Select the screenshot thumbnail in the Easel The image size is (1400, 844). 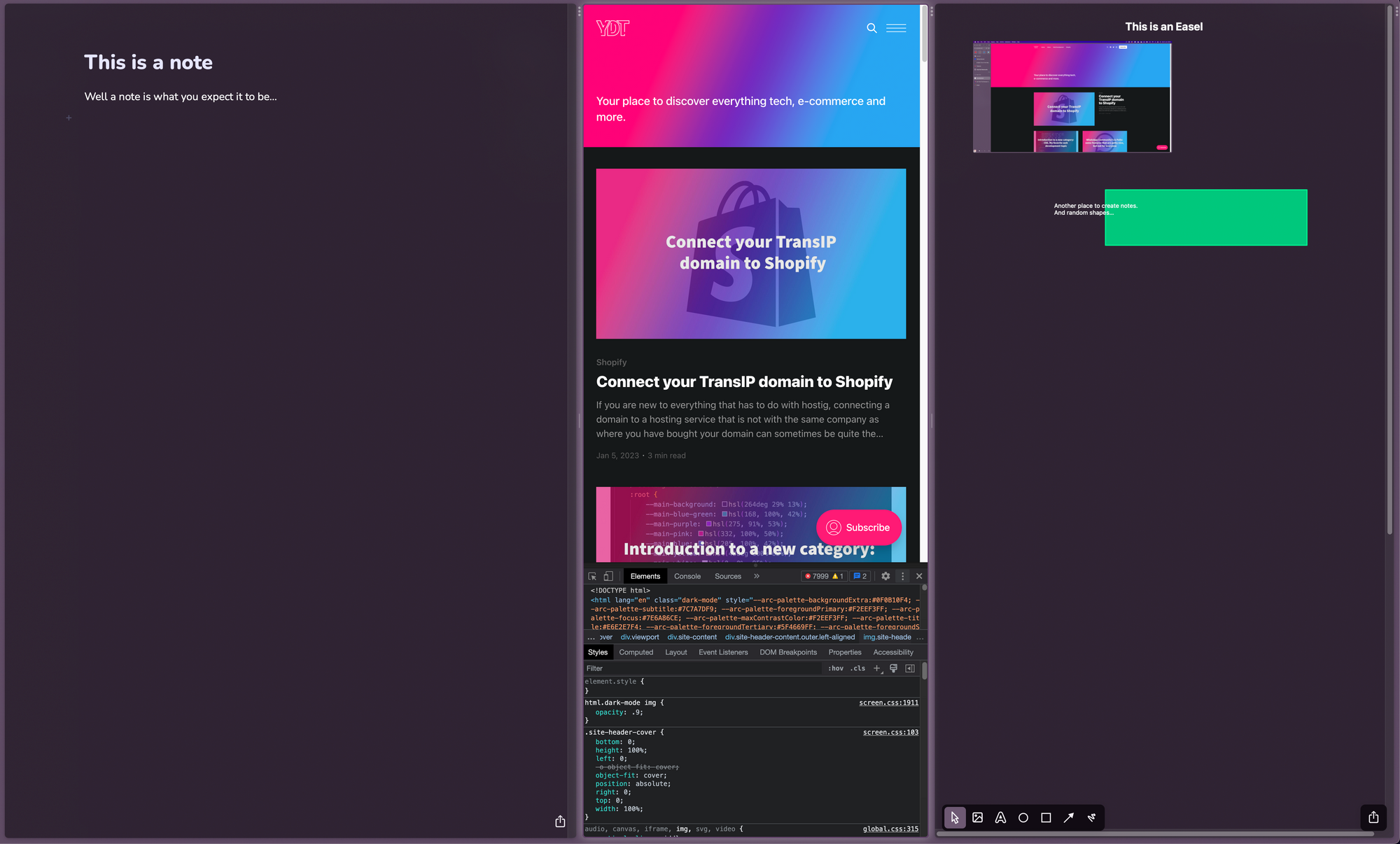pyautogui.click(x=1072, y=97)
